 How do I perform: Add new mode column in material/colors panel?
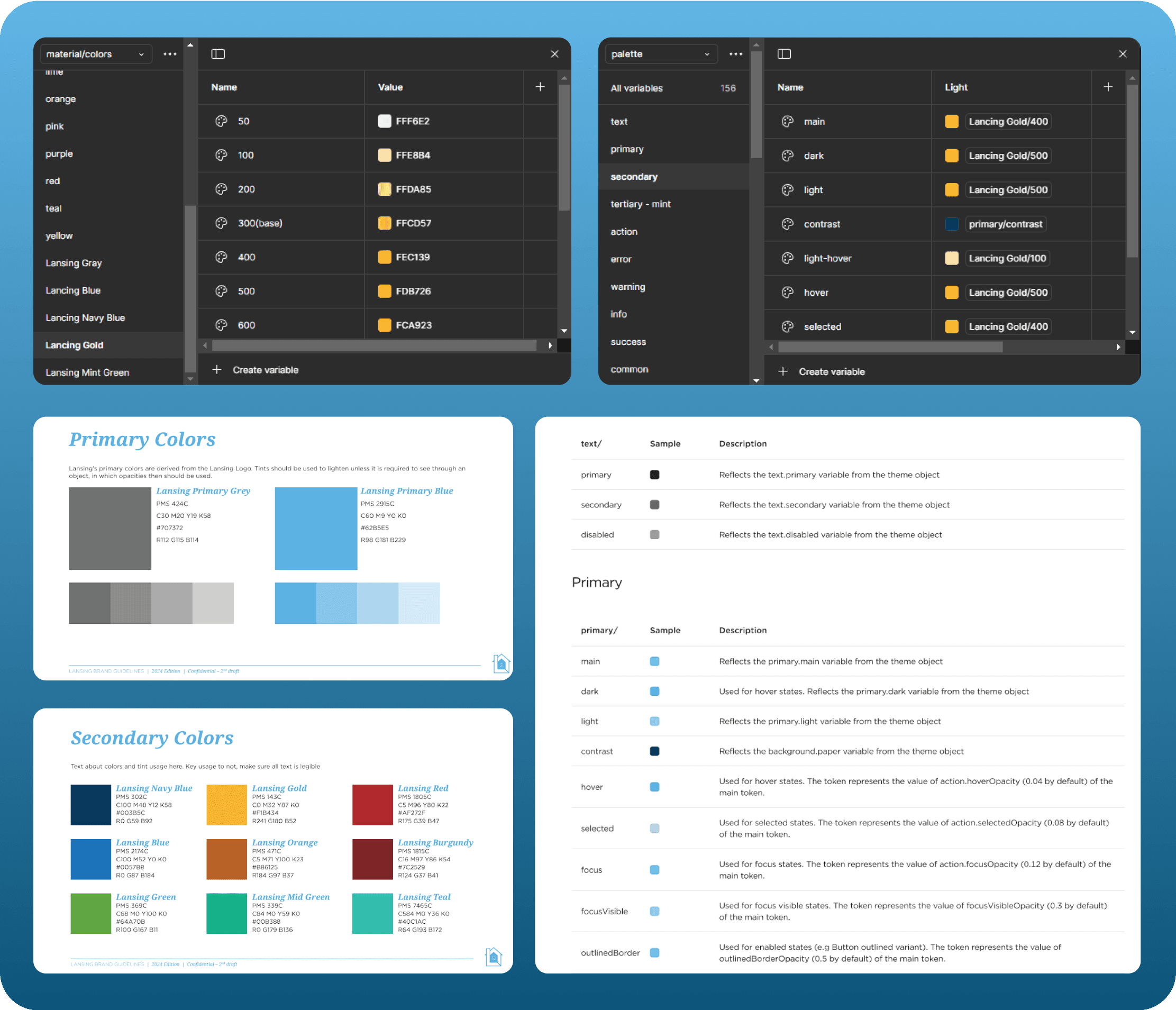click(x=540, y=87)
